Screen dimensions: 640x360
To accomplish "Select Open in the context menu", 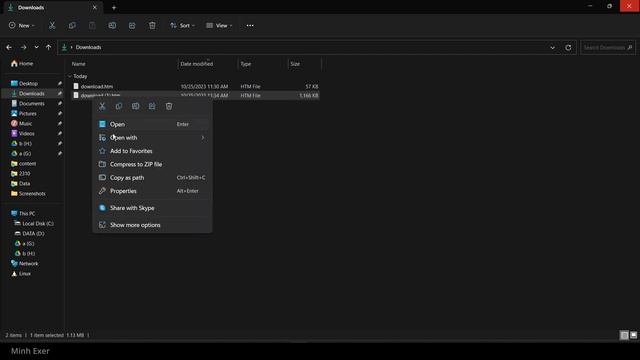I will point(152,124).
